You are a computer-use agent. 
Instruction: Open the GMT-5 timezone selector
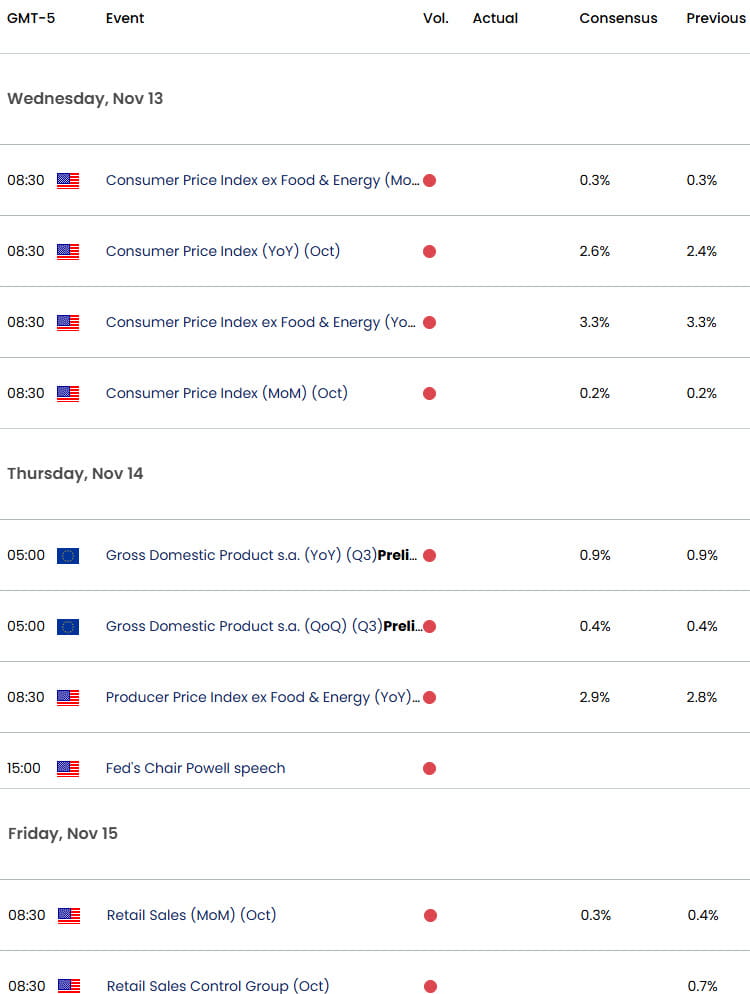pyautogui.click(x=32, y=18)
